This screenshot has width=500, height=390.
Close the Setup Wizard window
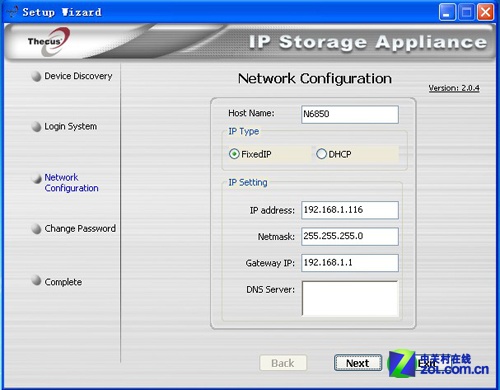(x=486, y=13)
